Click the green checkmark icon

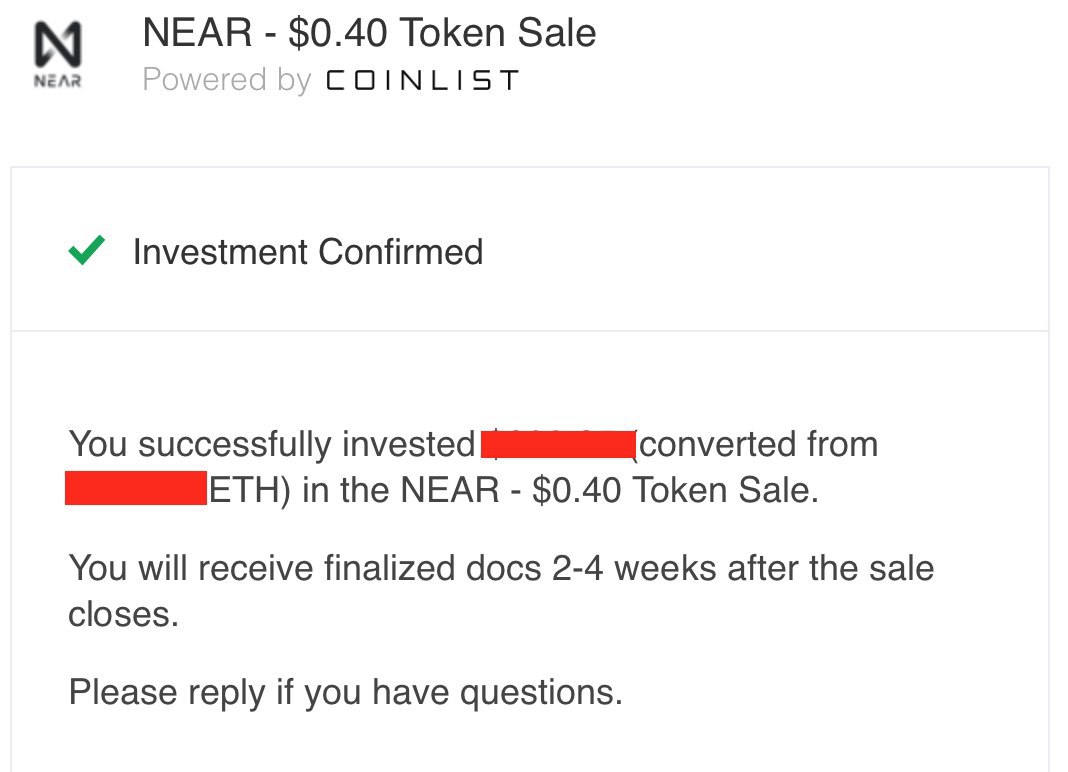87,250
